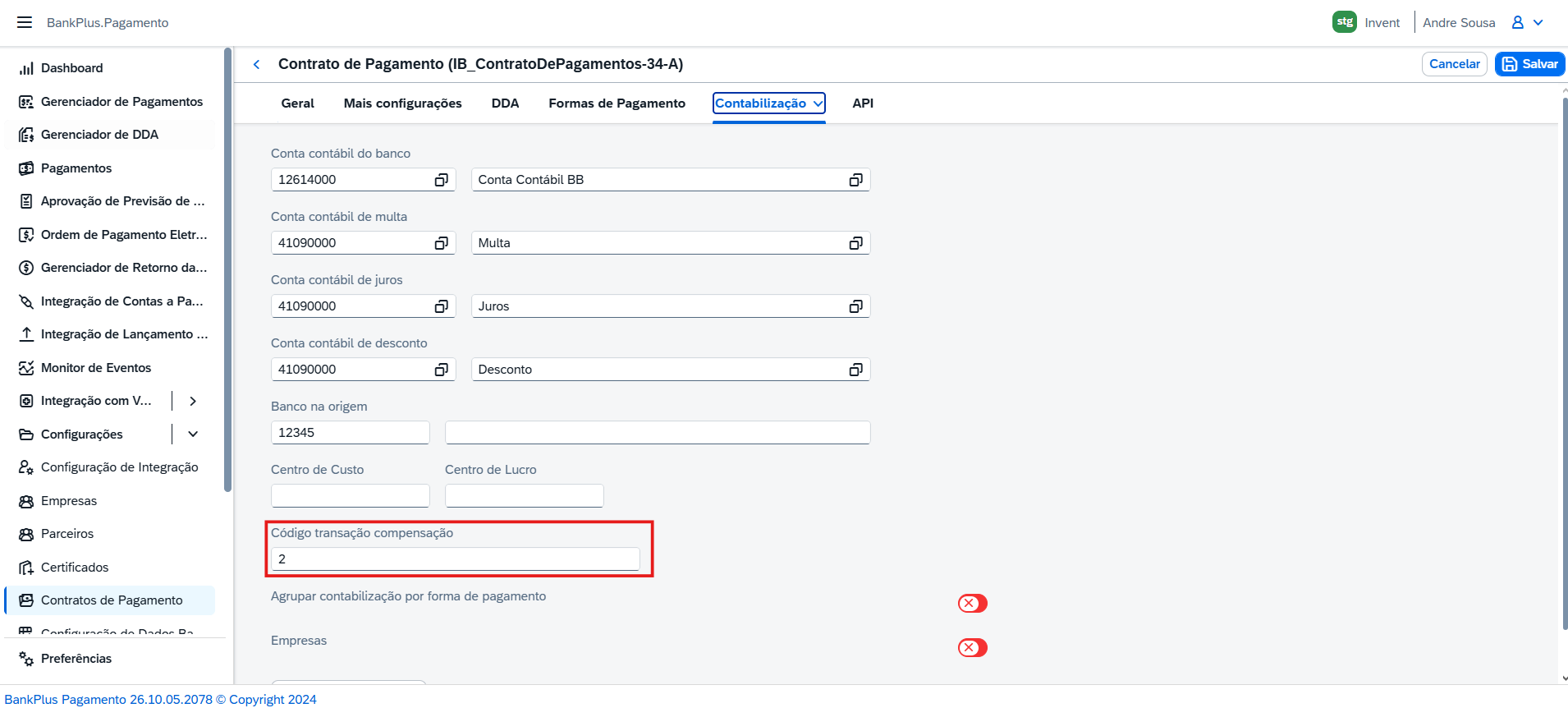Click the Gerenciador de DDA icon
Screen dimensions: 1568x708
[26, 135]
